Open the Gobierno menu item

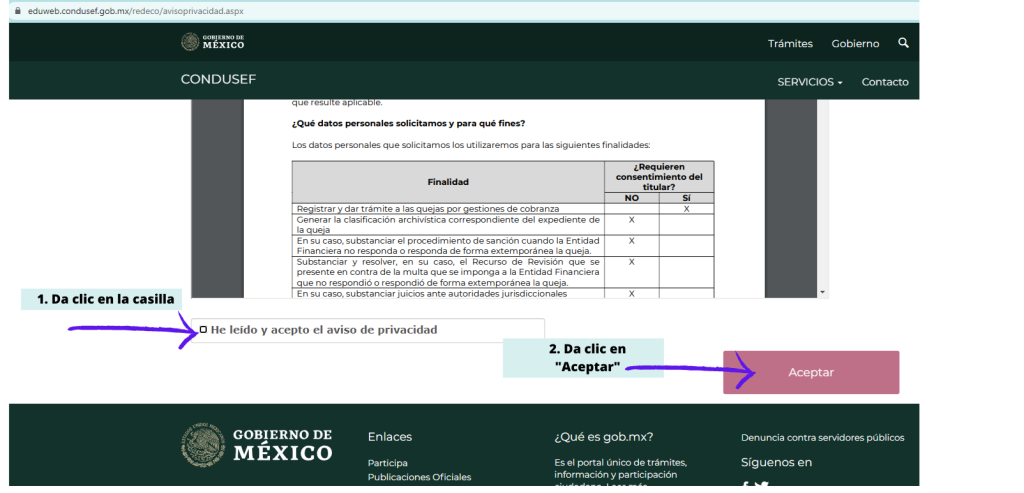point(855,44)
